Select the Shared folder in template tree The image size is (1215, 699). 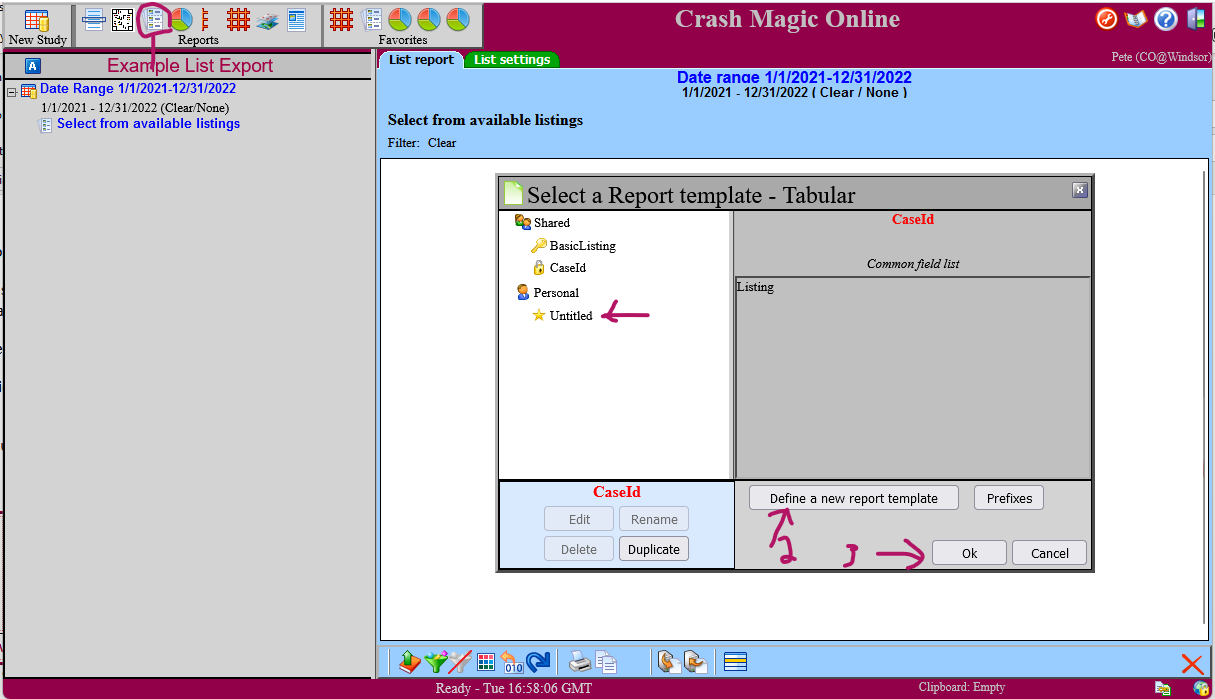[x=551, y=223]
